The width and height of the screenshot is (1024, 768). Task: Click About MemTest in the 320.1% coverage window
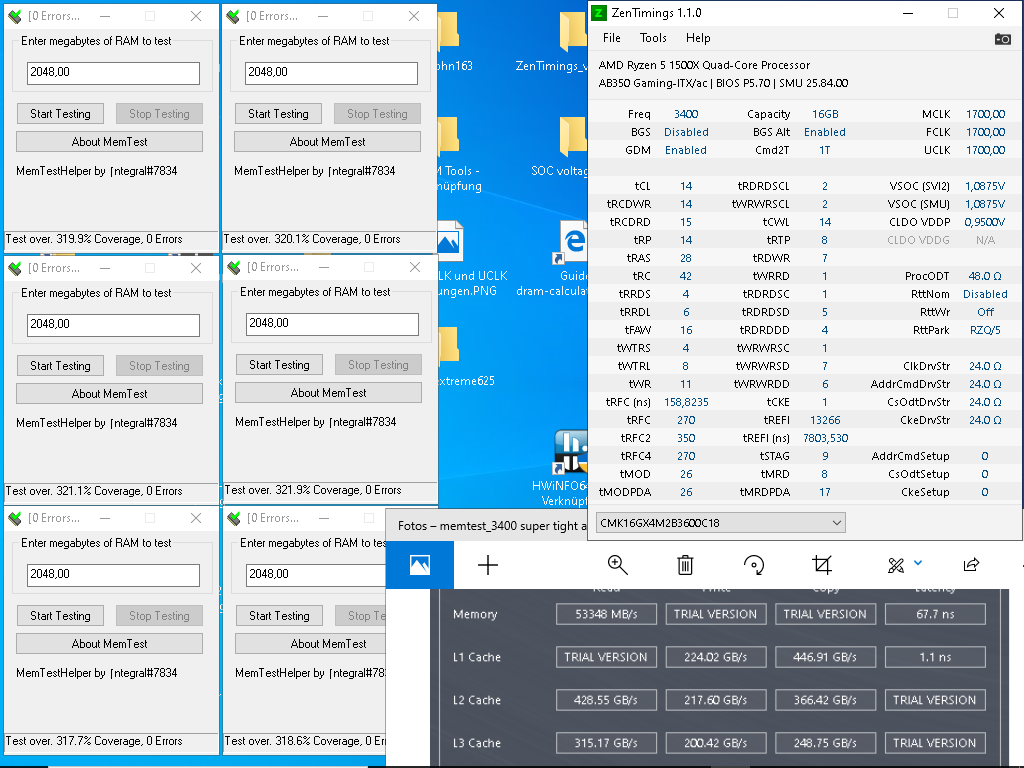[328, 142]
